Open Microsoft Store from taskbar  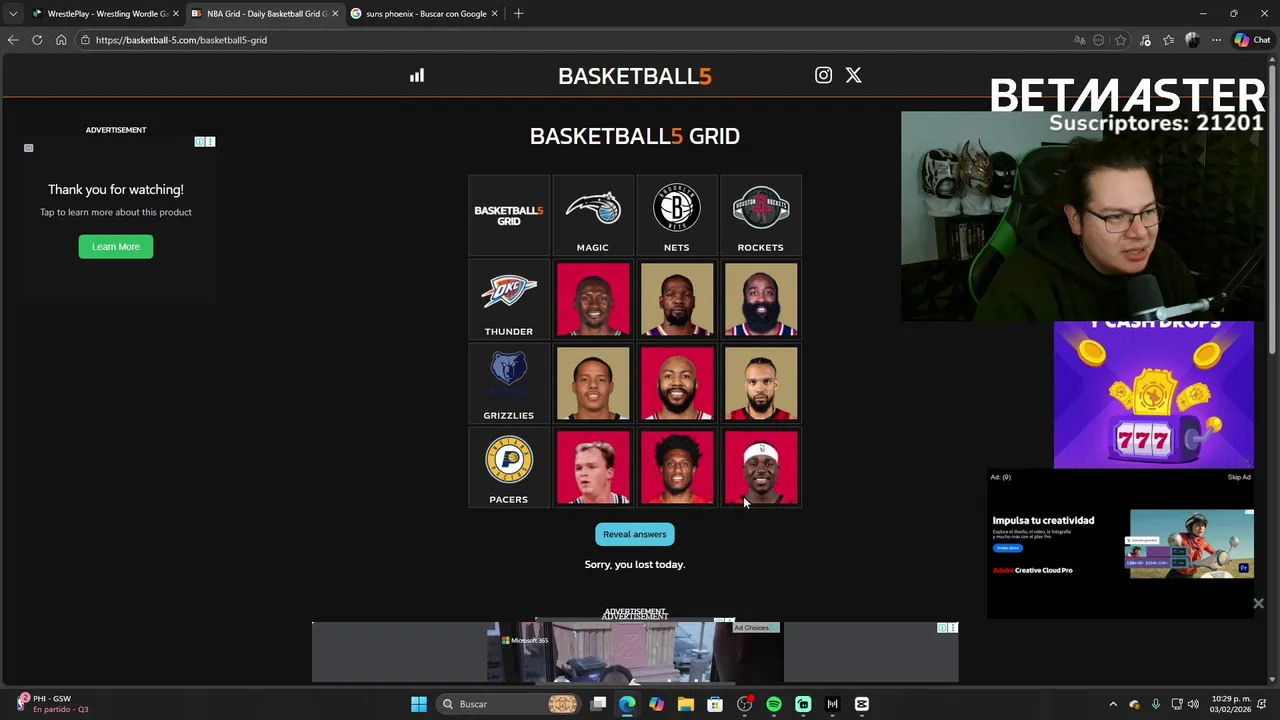point(715,704)
